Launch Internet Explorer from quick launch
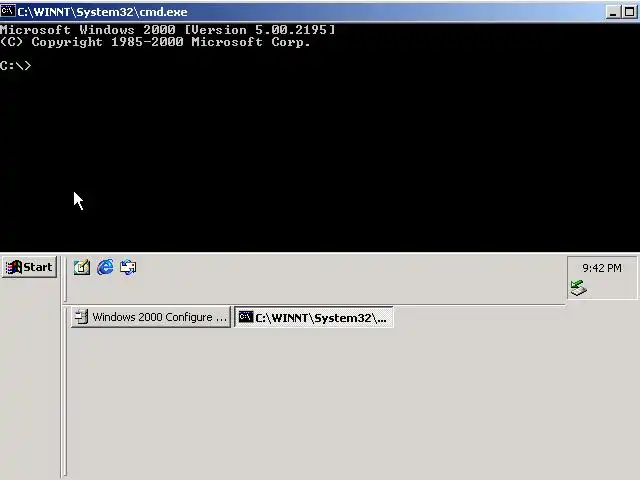 click(105, 267)
